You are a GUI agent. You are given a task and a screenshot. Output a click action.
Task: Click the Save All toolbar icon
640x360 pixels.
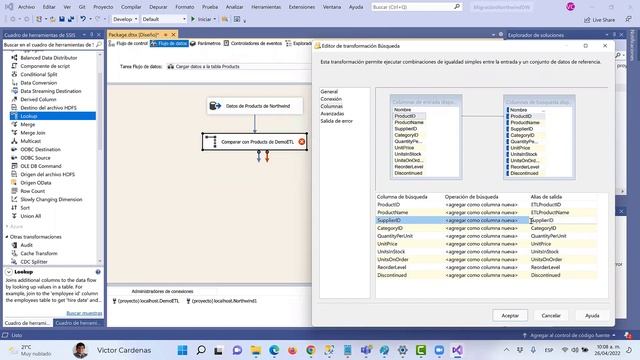(71, 19)
